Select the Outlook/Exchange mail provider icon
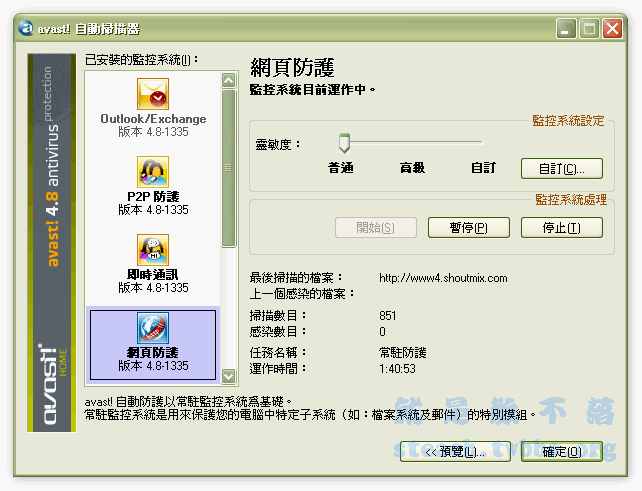The image size is (642, 491). (x=153, y=94)
